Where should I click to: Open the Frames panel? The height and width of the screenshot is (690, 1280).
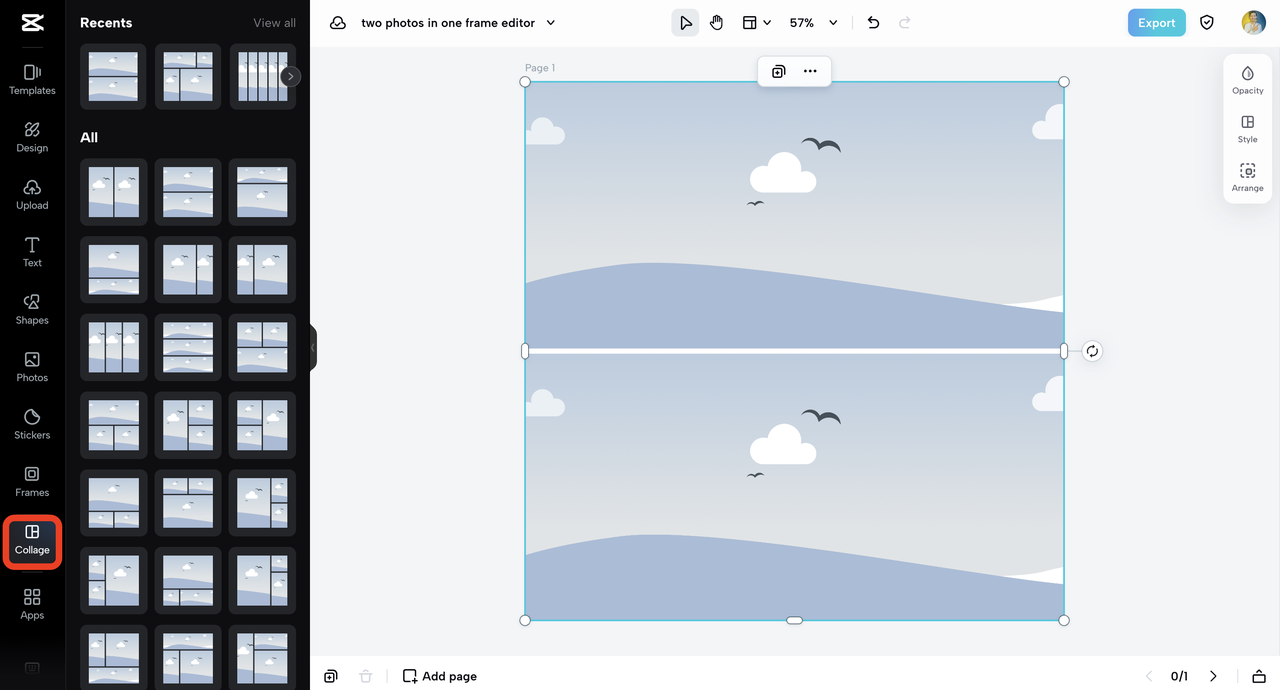click(x=32, y=481)
